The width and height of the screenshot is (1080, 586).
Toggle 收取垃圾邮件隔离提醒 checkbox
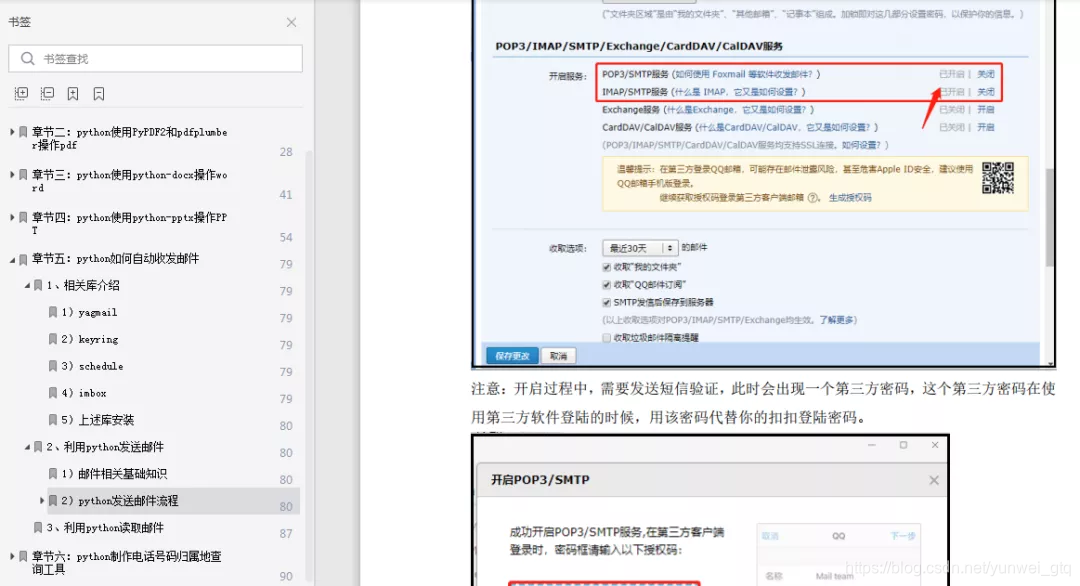pos(607,337)
